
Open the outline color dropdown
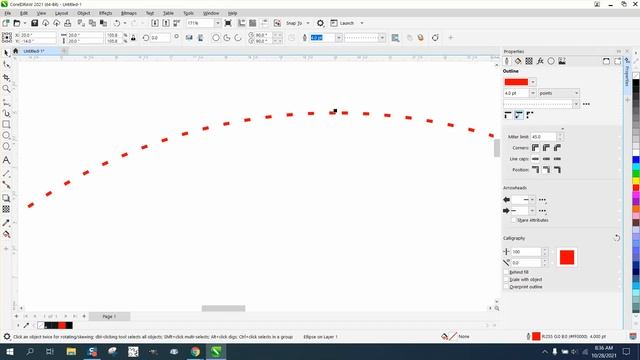(533, 82)
